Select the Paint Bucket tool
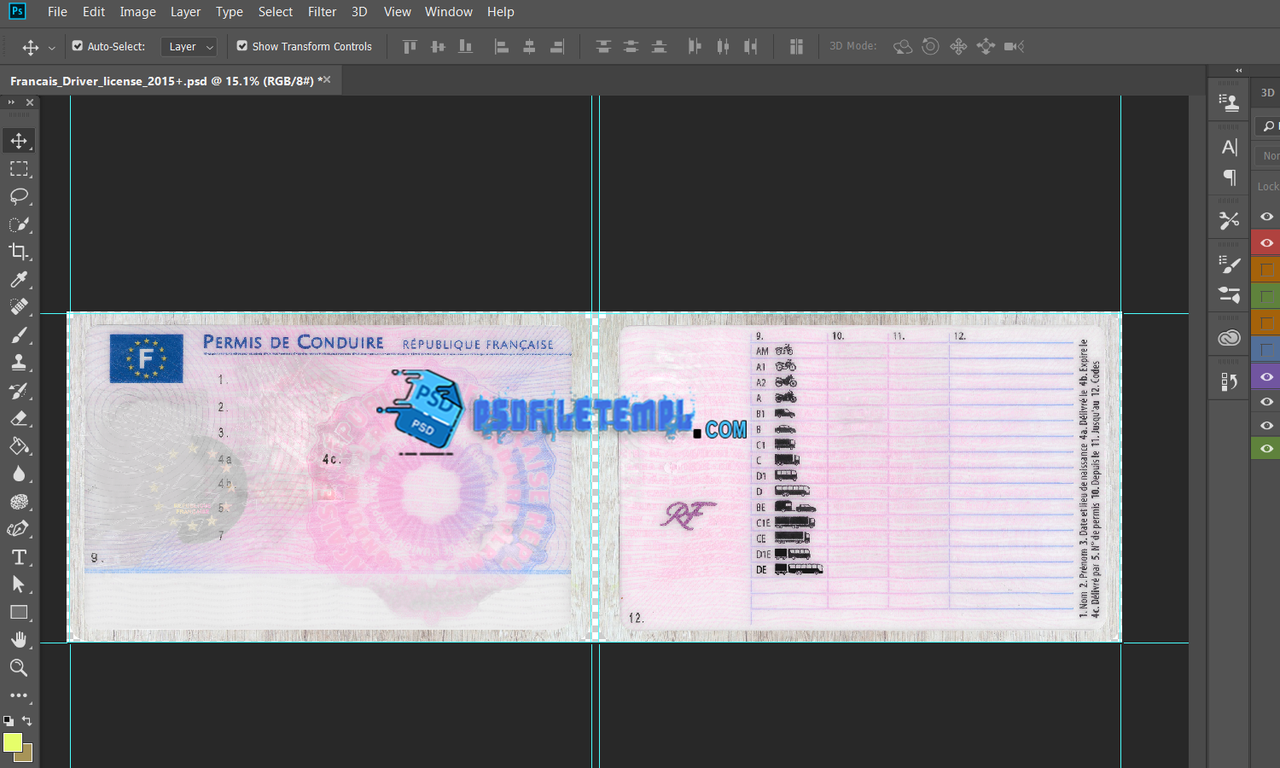This screenshot has height=768, width=1280. (x=19, y=446)
